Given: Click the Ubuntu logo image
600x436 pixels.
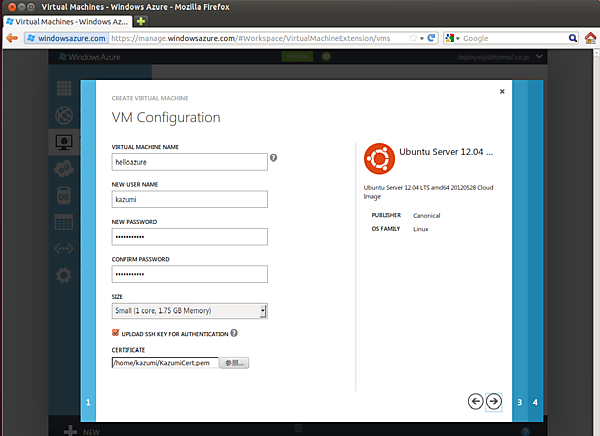Looking at the screenshot, I should point(377,158).
